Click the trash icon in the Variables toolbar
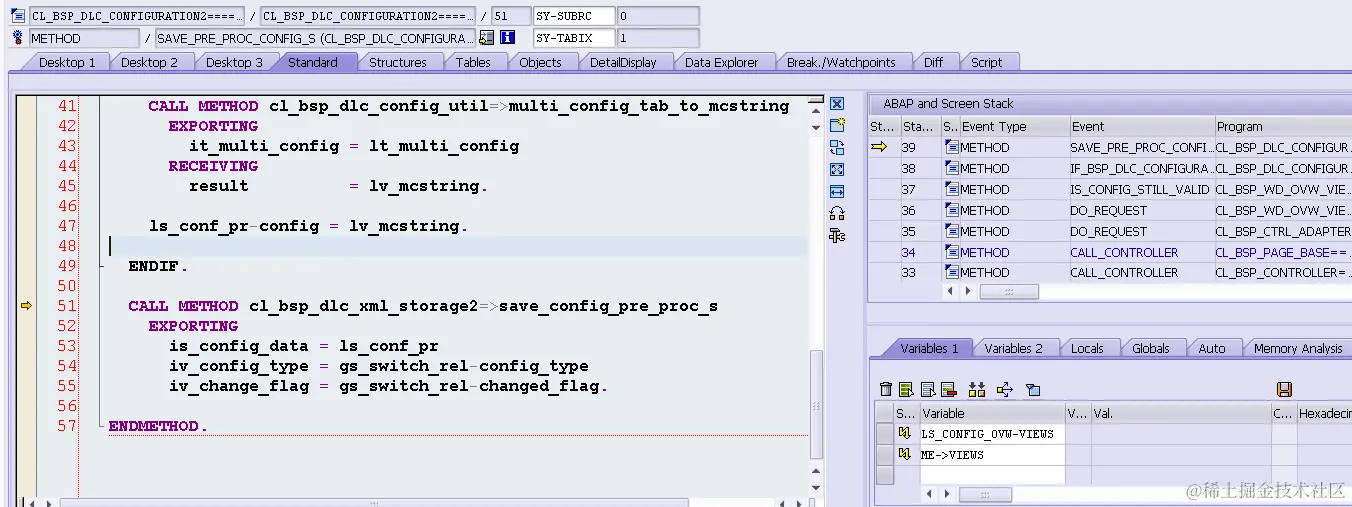 pyautogui.click(x=885, y=389)
